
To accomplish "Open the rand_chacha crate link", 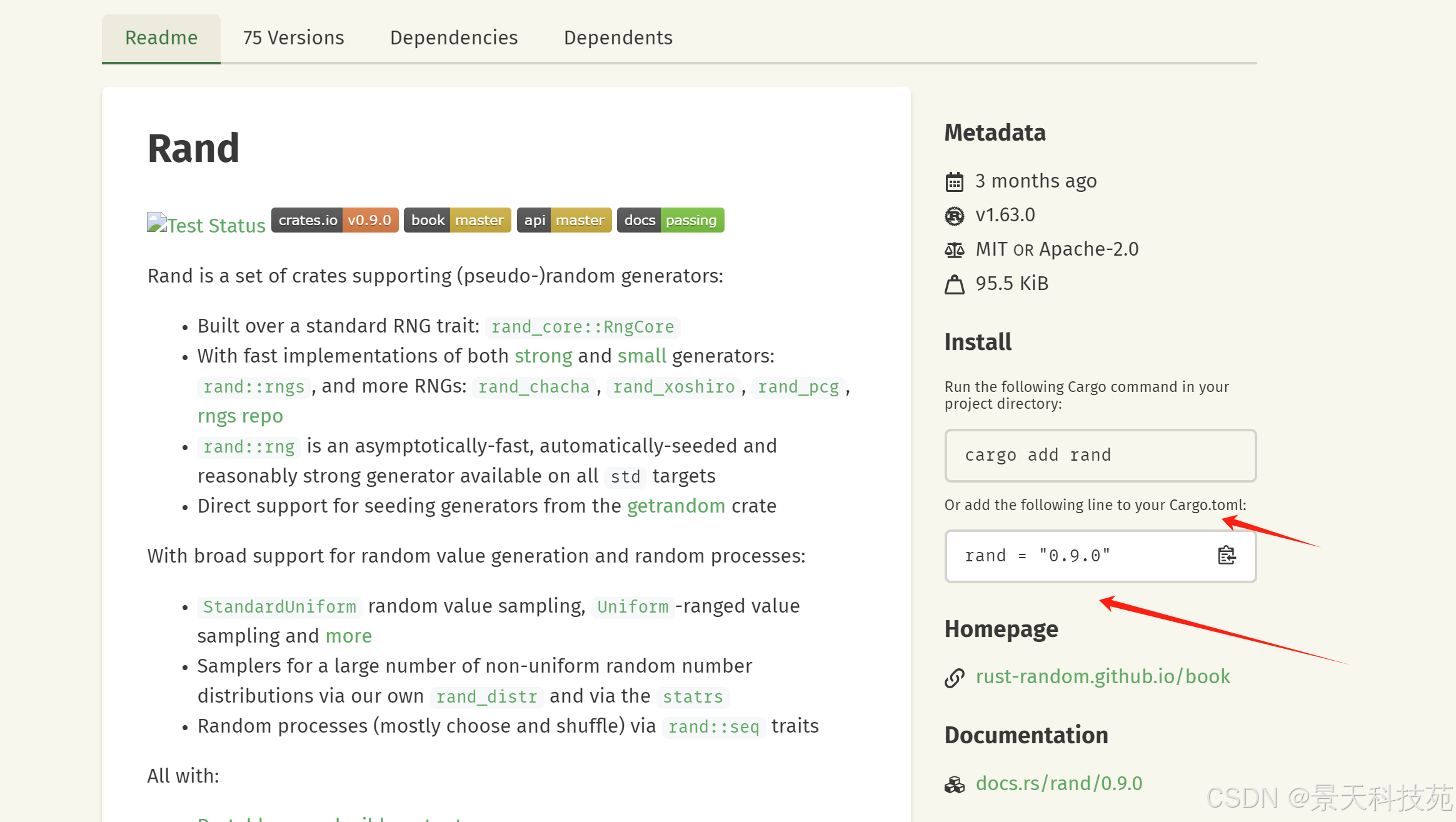I will click(533, 387).
